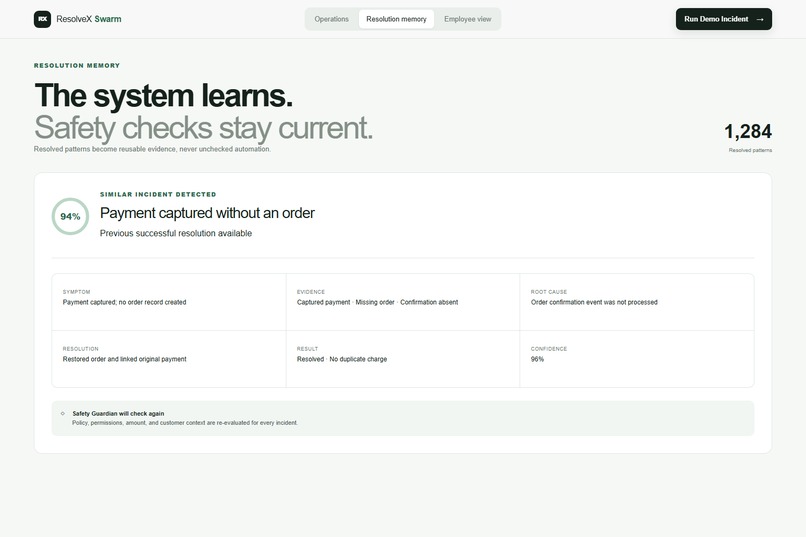Click the 96% confidence value

(x=537, y=359)
